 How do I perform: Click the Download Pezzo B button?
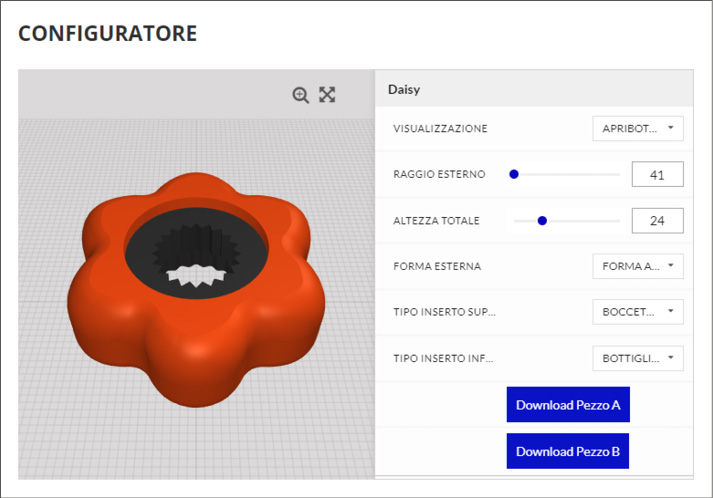567,451
